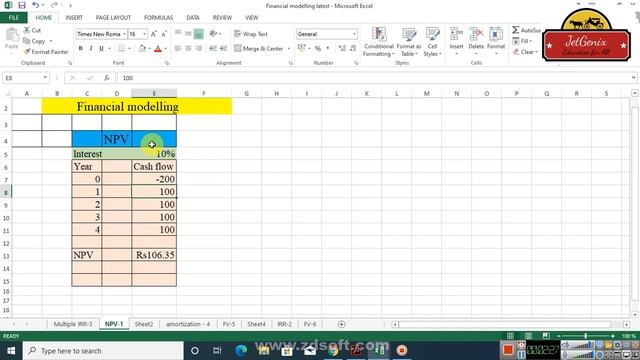Switch to the FORMULAS tab

pyautogui.click(x=158, y=18)
